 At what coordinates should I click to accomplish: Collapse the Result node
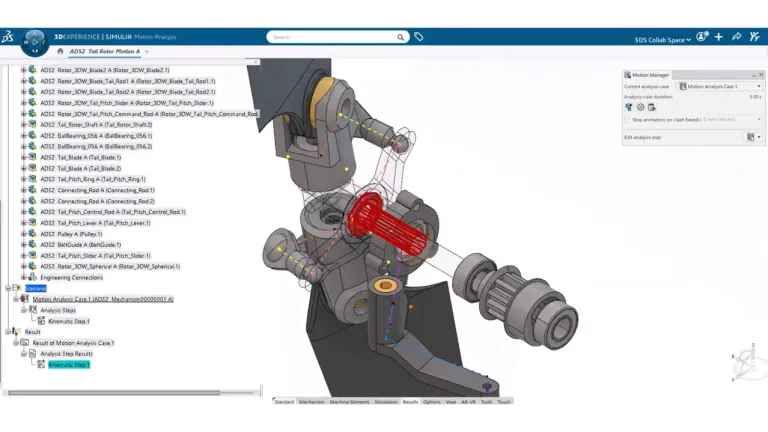click(x=8, y=332)
